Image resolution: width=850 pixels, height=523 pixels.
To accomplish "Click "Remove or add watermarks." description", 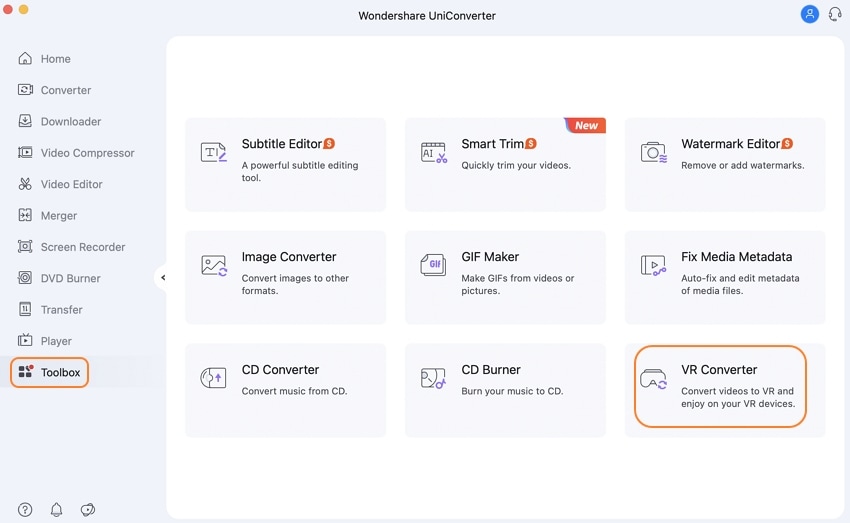I will (743, 165).
